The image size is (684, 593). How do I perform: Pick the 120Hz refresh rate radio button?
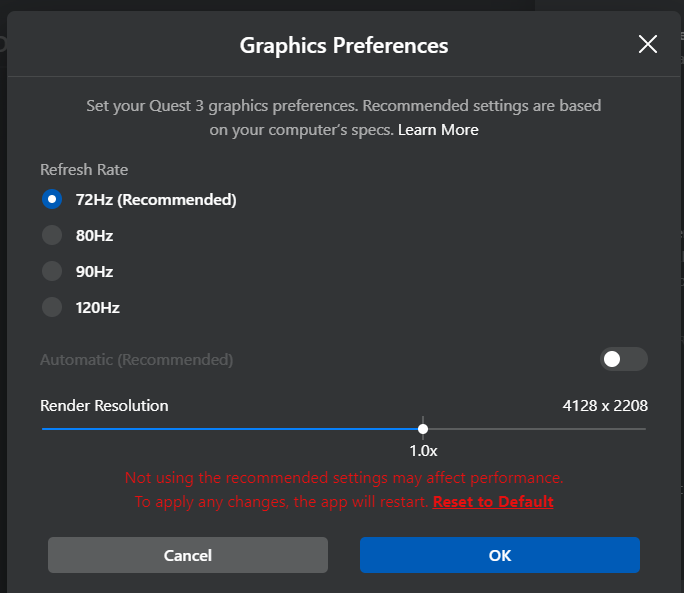pyautogui.click(x=52, y=307)
